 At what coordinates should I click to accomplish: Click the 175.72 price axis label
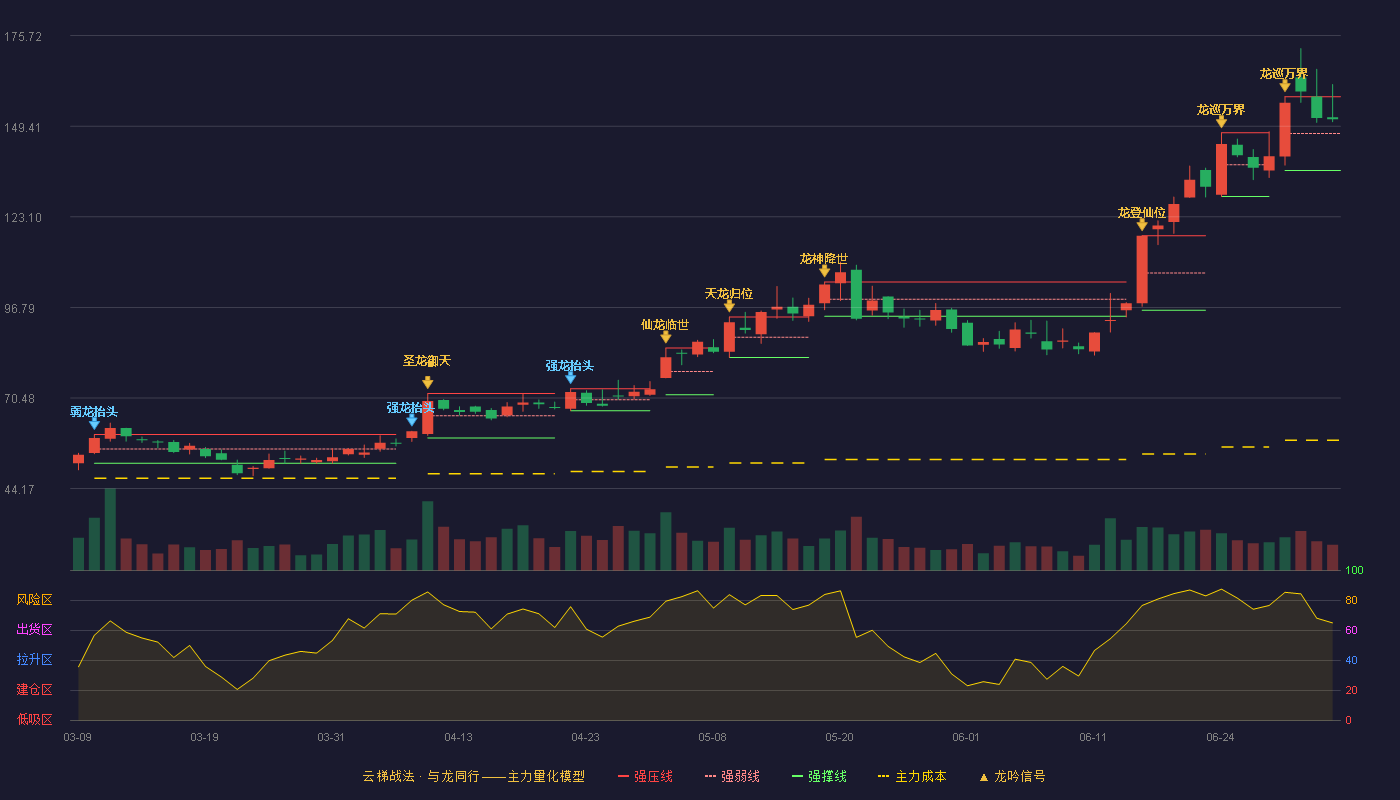[x=23, y=37]
